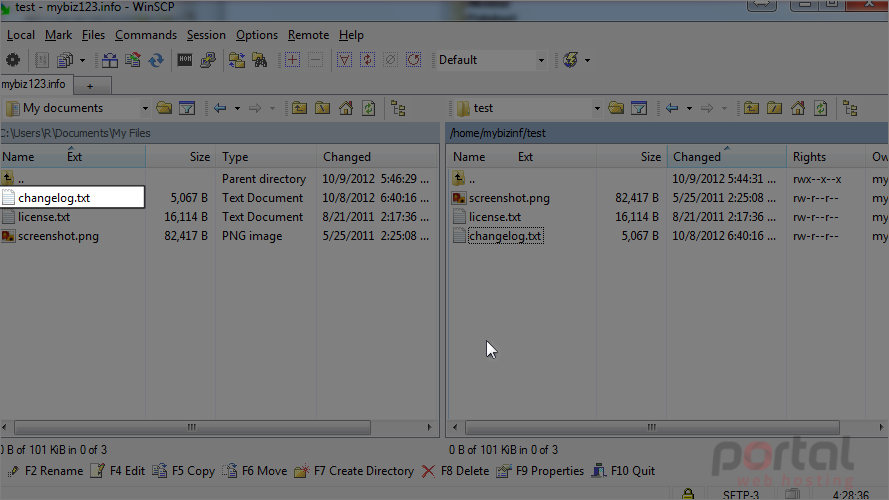This screenshot has height=500, width=889.
Task: Click the Synchronize toolbar icon
Action: [x=133, y=60]
